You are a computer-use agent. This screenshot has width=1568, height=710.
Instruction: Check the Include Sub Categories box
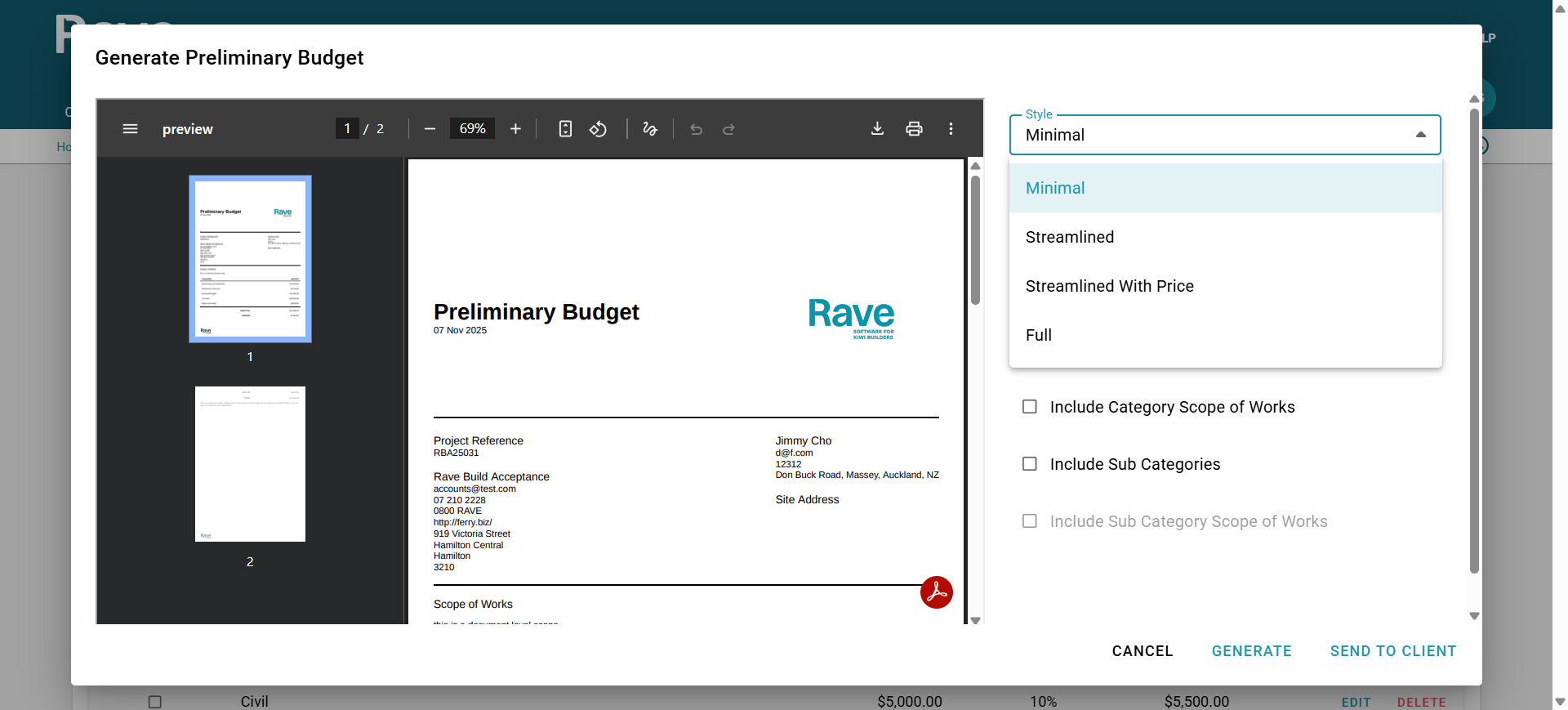[1030, 464]
